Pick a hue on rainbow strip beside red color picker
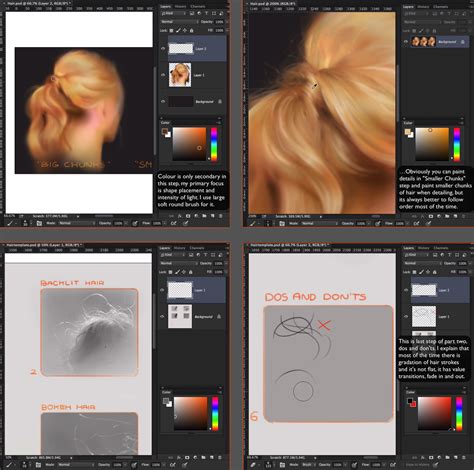 point(459,413)
